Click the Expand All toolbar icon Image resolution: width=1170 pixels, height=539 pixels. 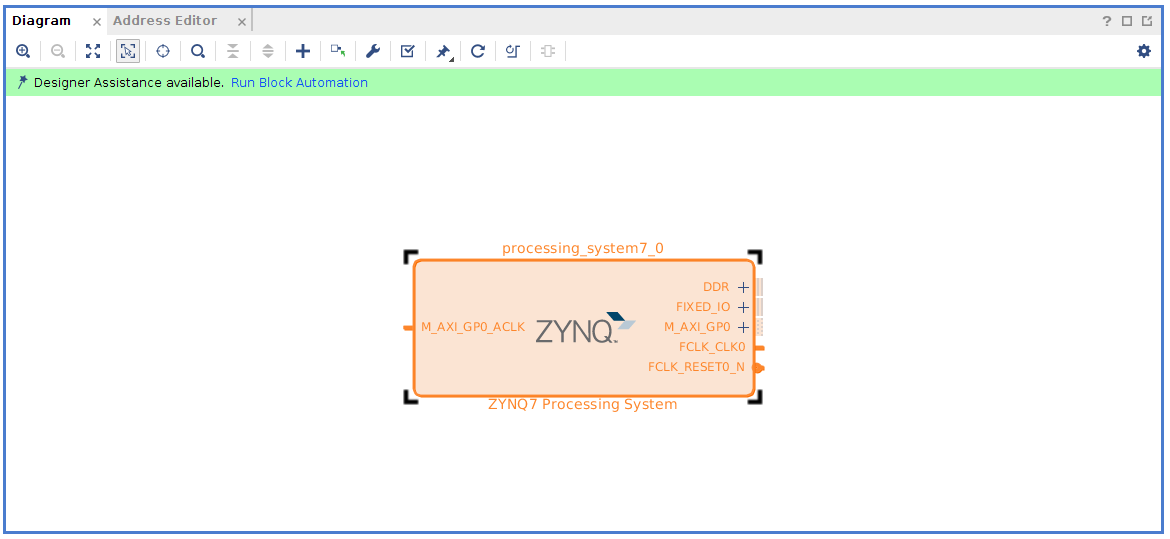click(268, 52)
